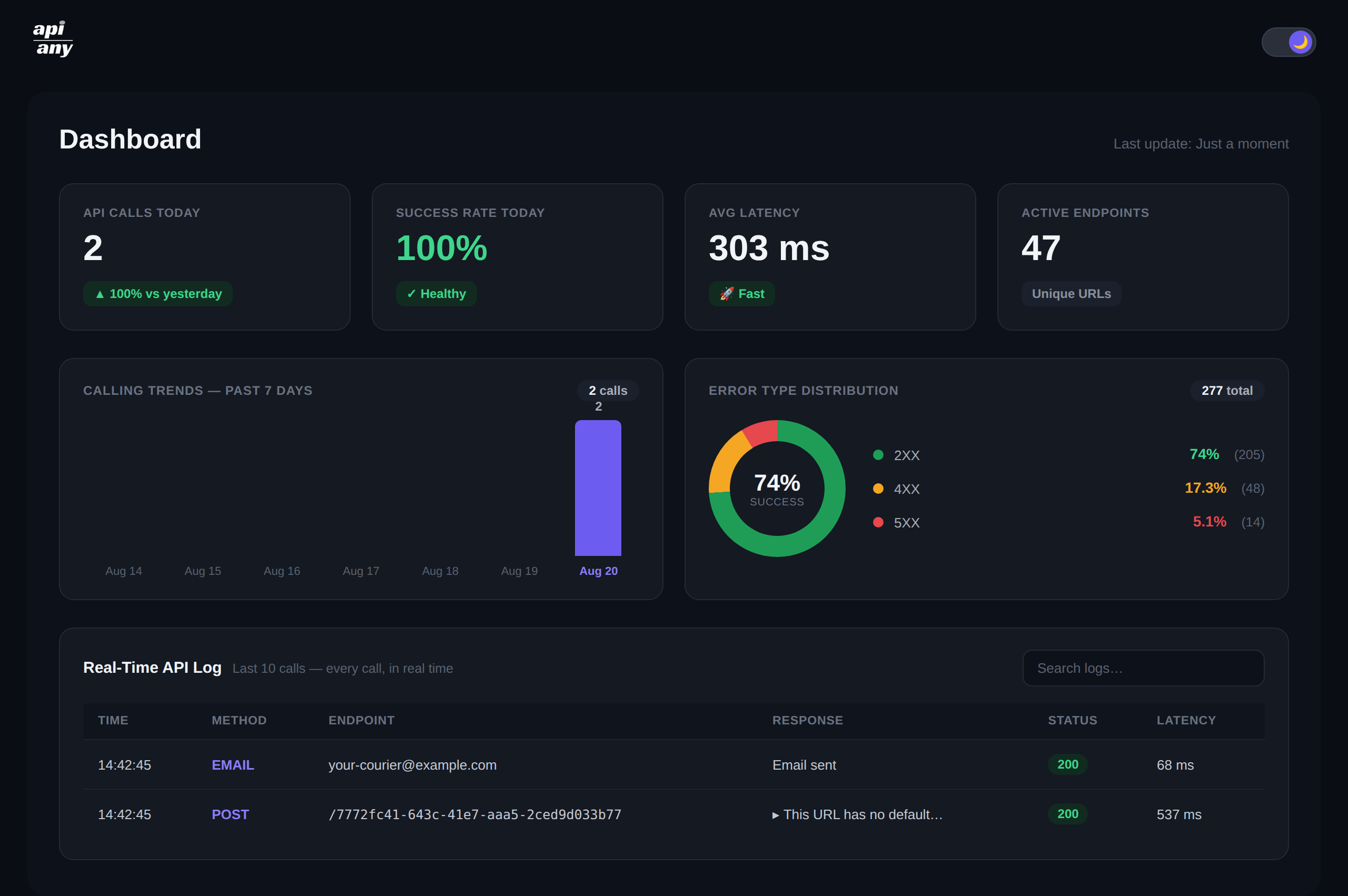Click the 74% success donut chart
The image size is (1348, 896).
pos(777,489)
